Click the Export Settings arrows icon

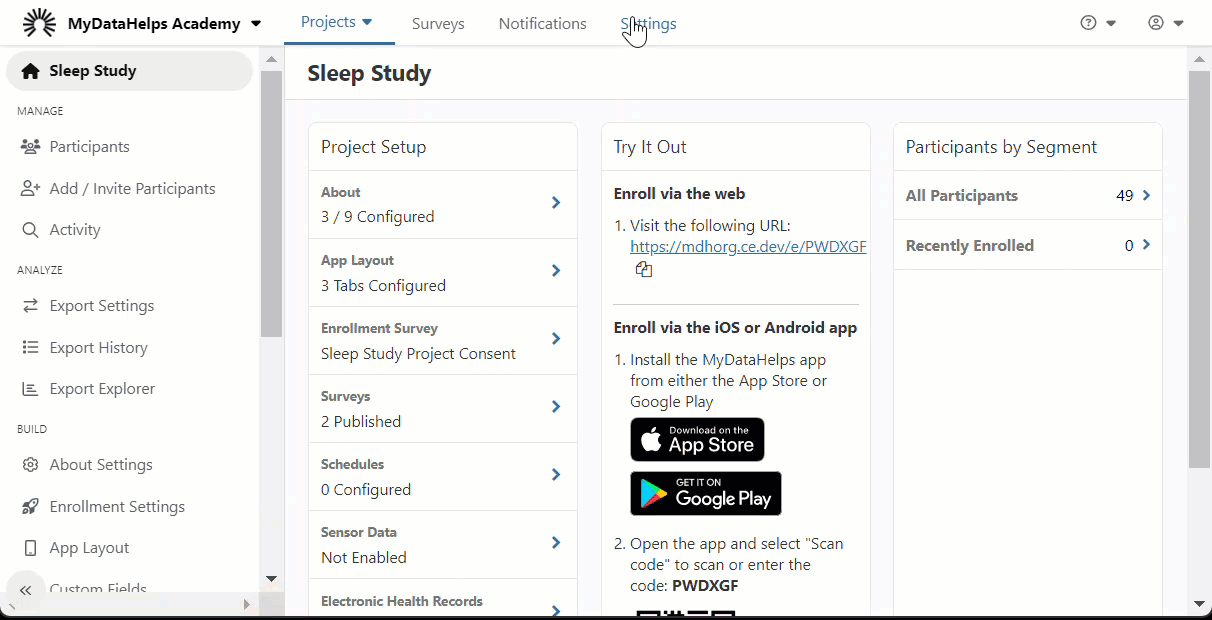tap(30, 306)
